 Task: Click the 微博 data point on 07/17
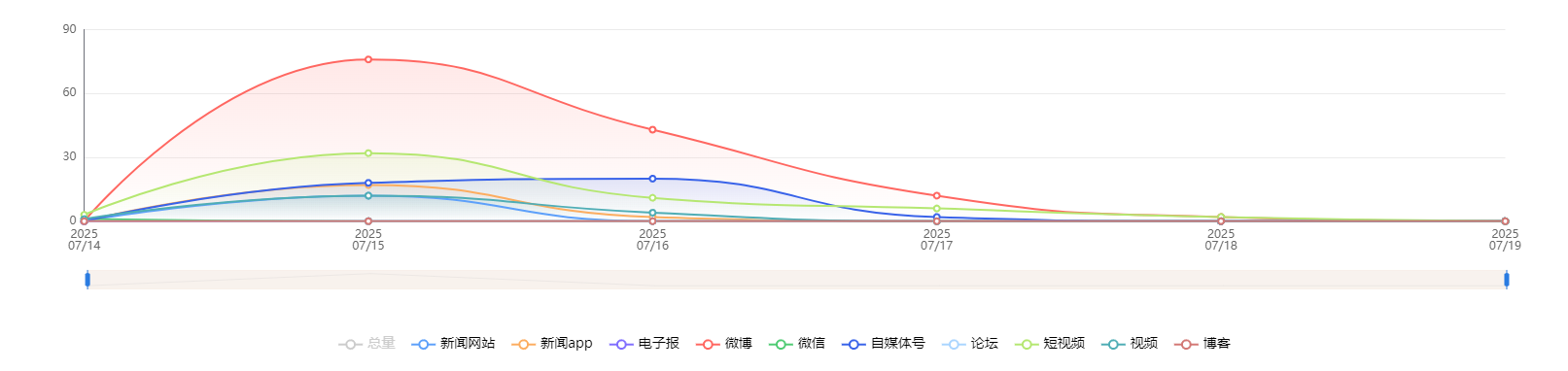point(937,196)
